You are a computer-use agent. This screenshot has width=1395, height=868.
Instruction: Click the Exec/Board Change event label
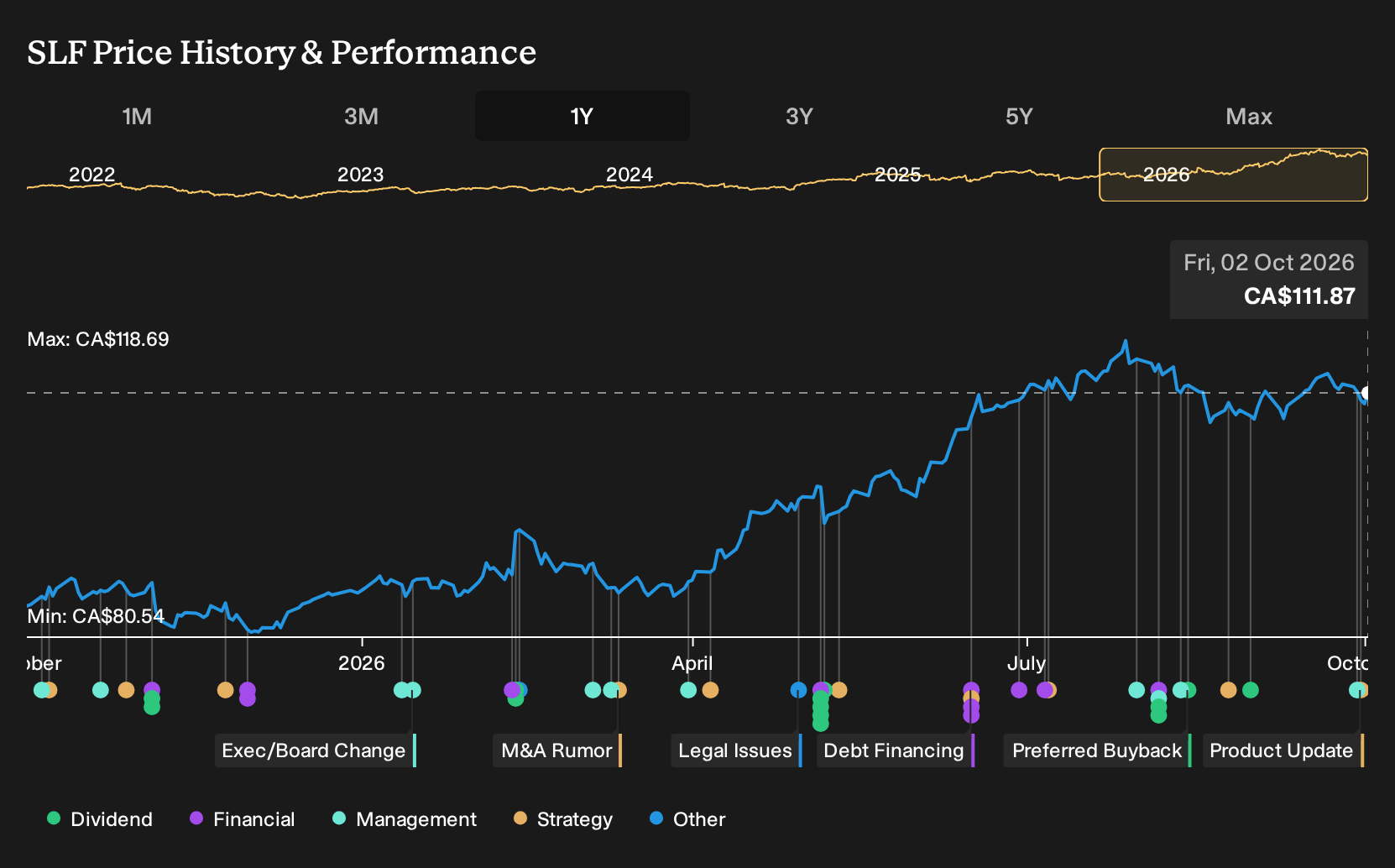pos(315,750)
